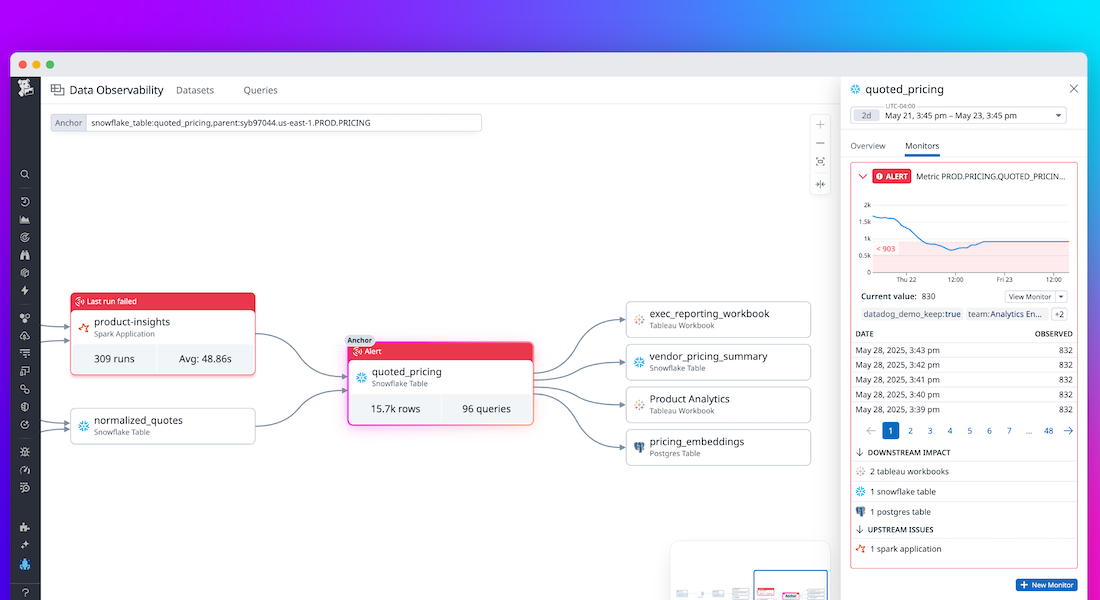This screenshot has height=600, width=1100.
Task: Click the snowflake icon beside quoted_pricing panel title
Action: [855, 89]
